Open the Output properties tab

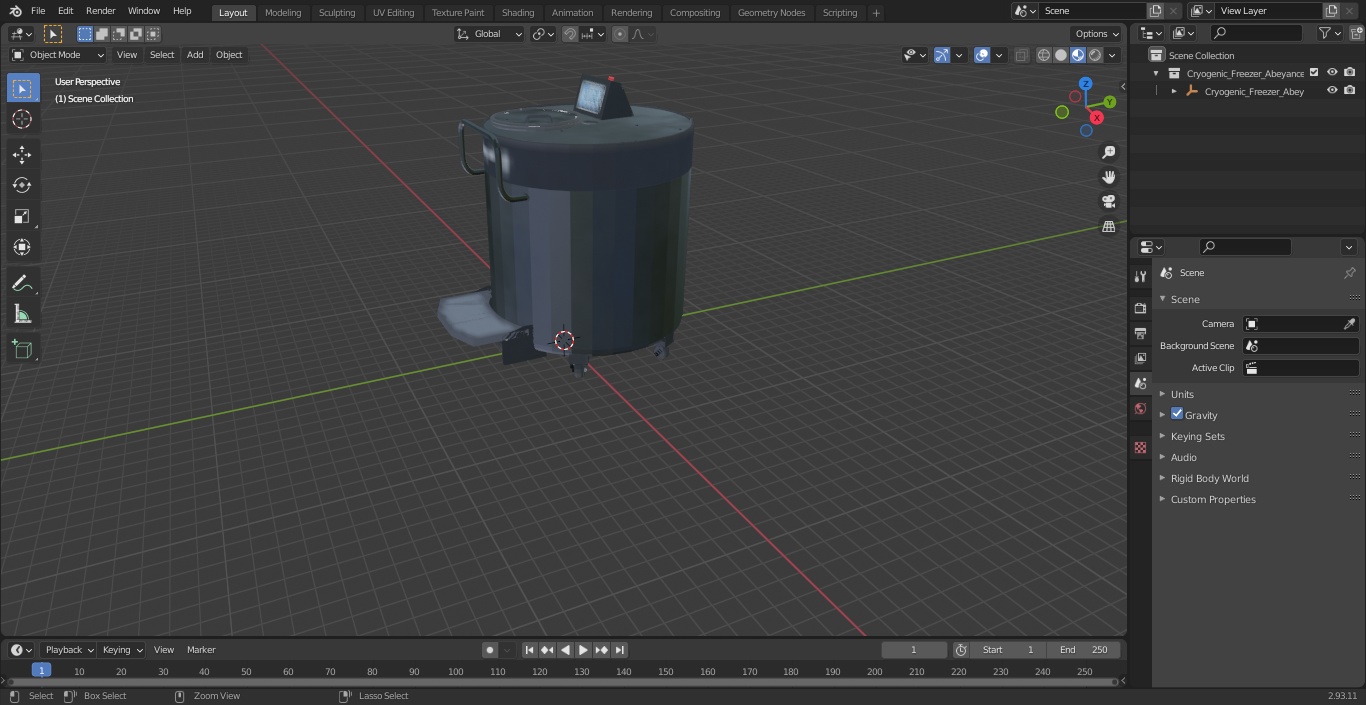[1140, 333]
